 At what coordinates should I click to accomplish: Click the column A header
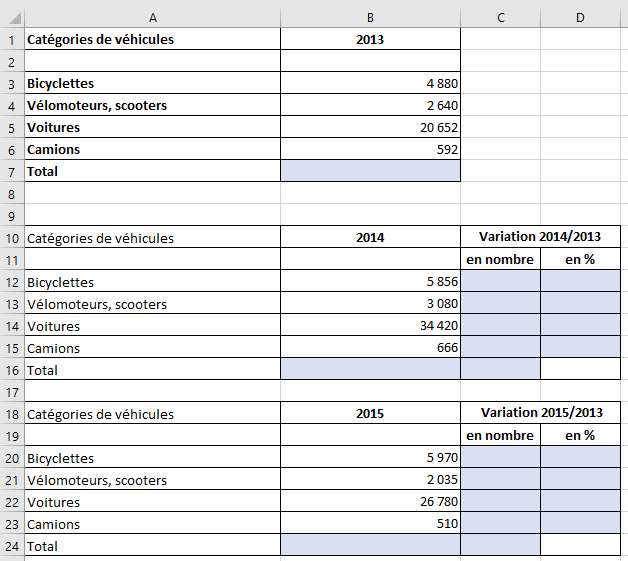tap(152, 17)
